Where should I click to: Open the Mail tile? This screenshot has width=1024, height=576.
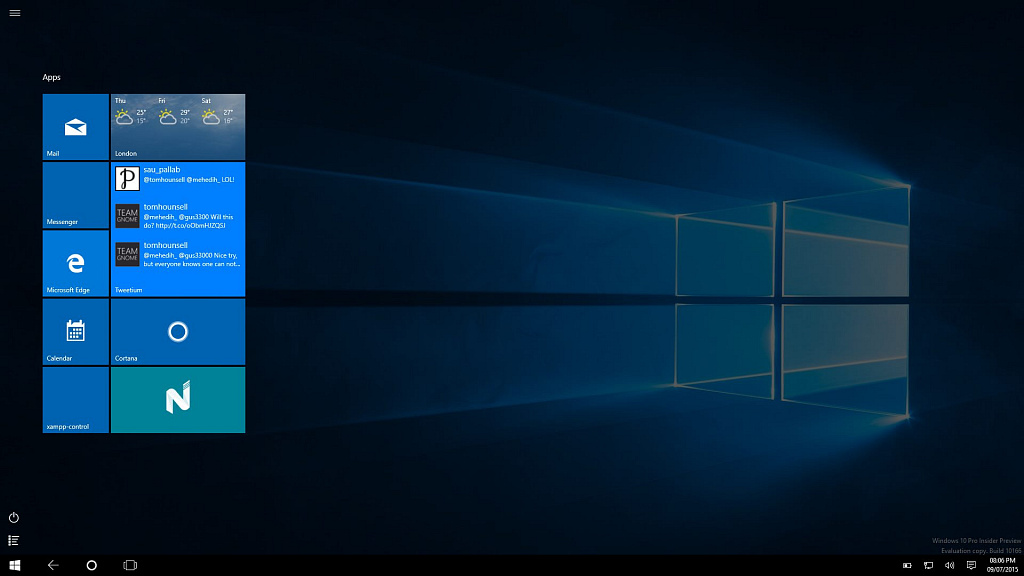(x=76, y=127)
